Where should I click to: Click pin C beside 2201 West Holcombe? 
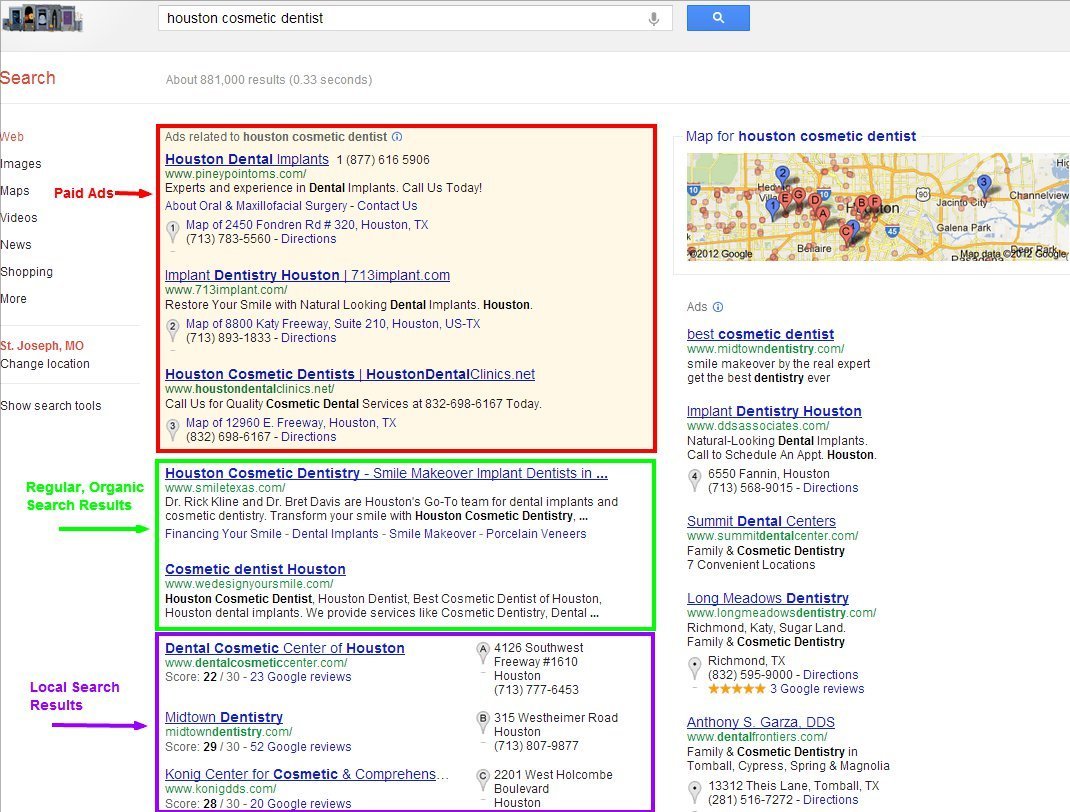[x=482, y=779]
